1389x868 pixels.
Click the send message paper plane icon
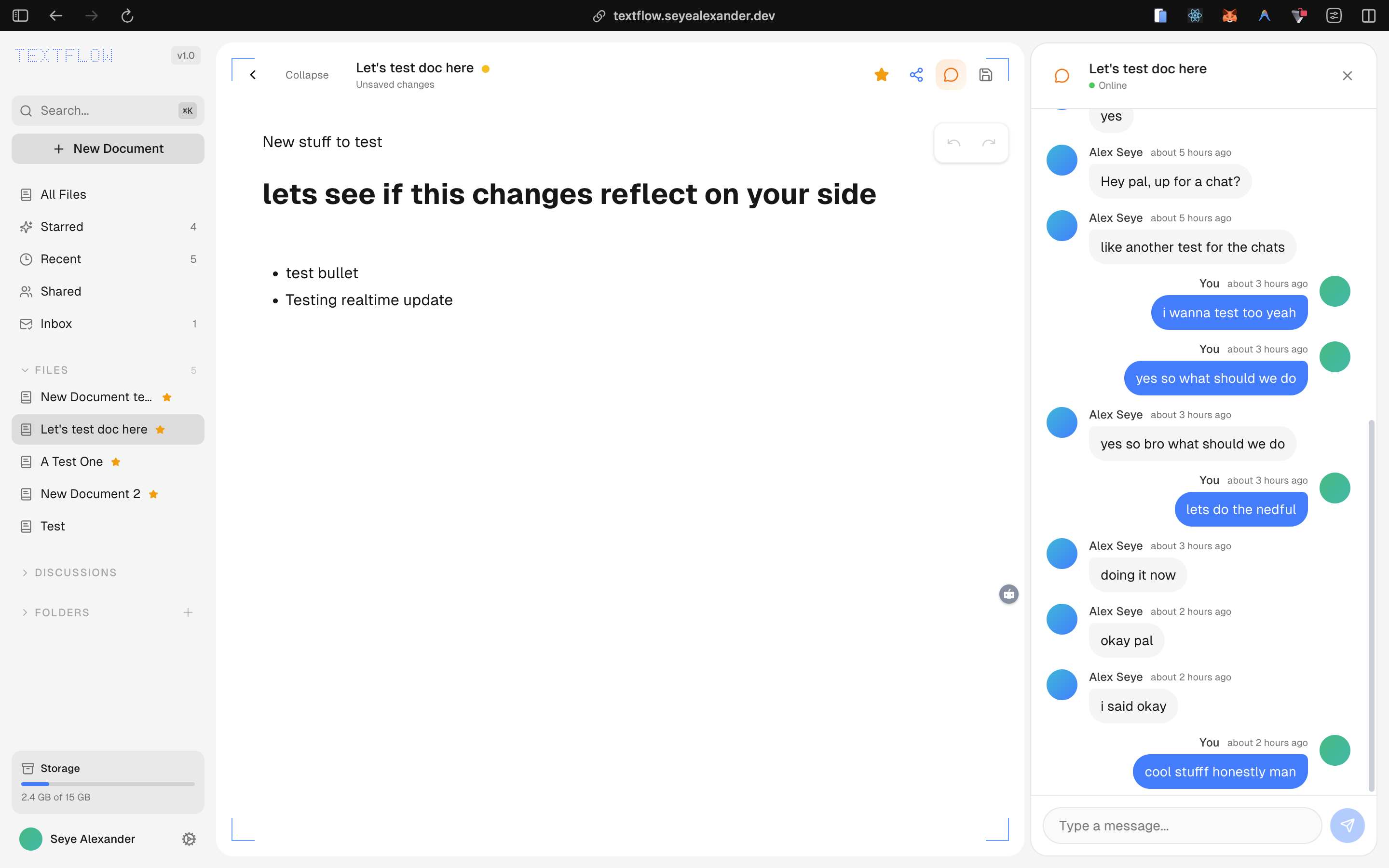tap(1347, 825)
